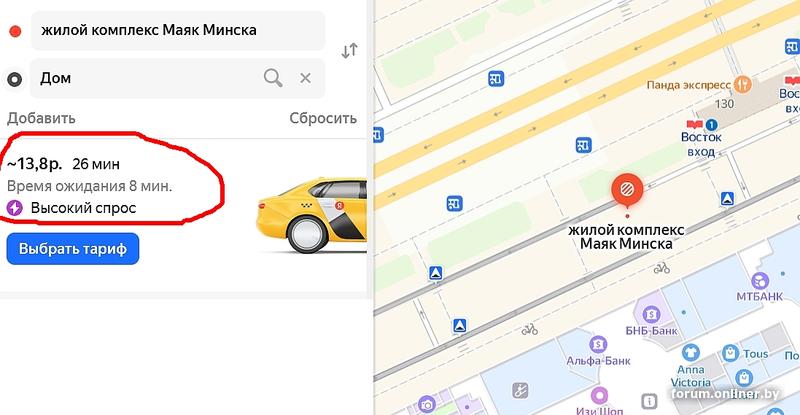Select the Альфа-Банк map marker
The width and height of the screenshot is (800, 415).
point(598,344)
